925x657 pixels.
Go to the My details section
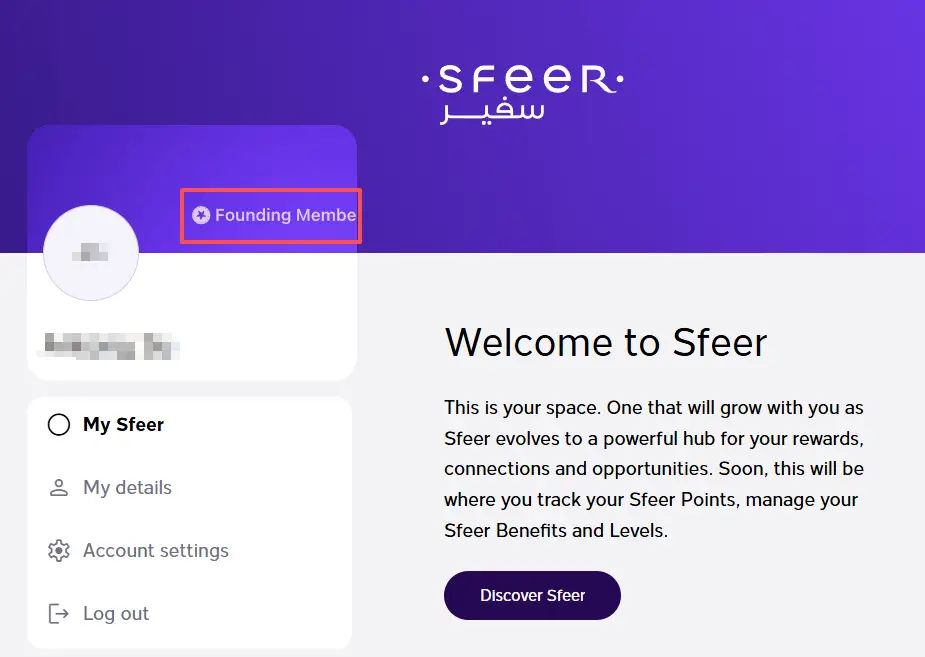coord(127,488)
